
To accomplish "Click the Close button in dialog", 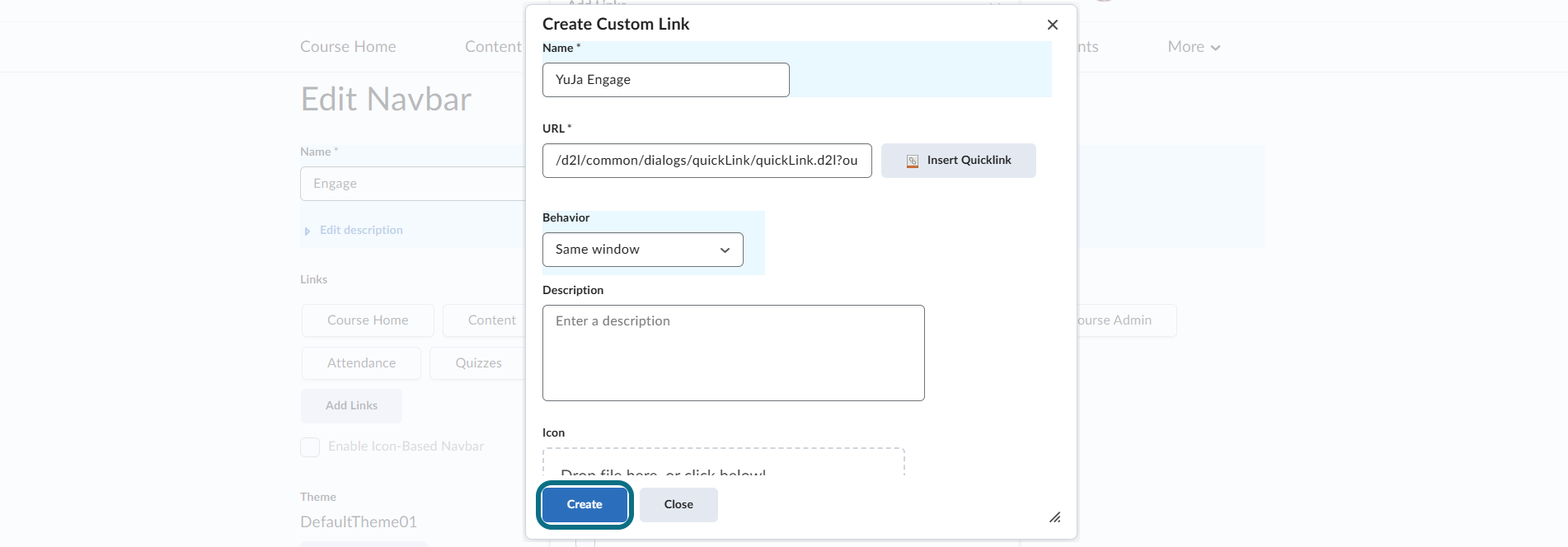I will click(x=678, y=505).
